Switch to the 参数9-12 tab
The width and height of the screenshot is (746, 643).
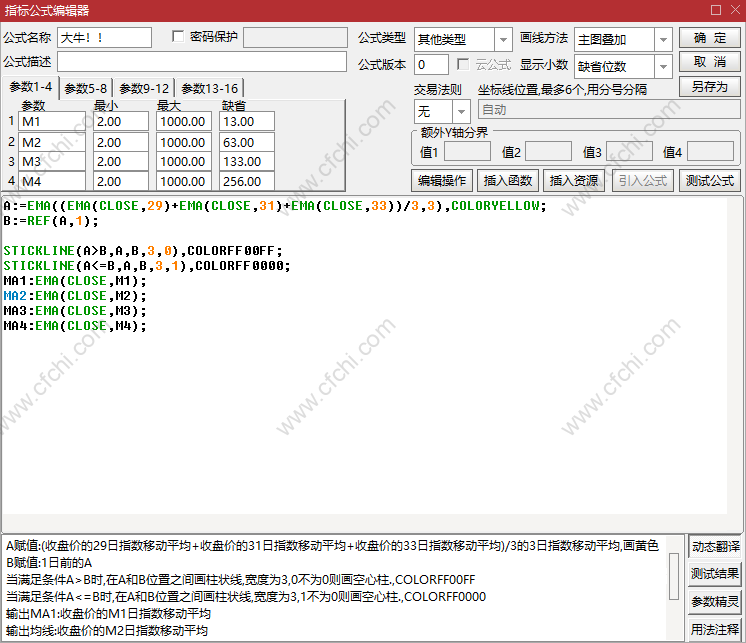[144, 88]
